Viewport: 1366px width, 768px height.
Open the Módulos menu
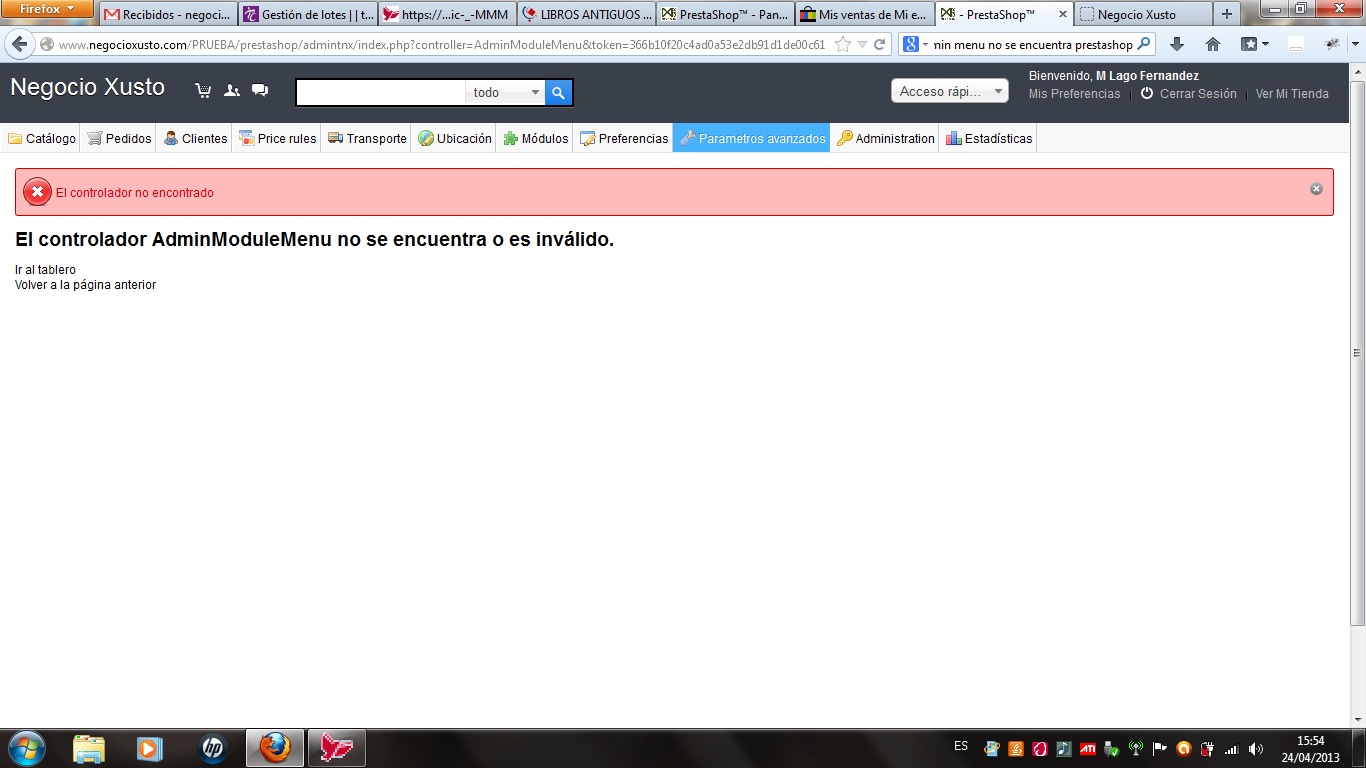[535, 139]
